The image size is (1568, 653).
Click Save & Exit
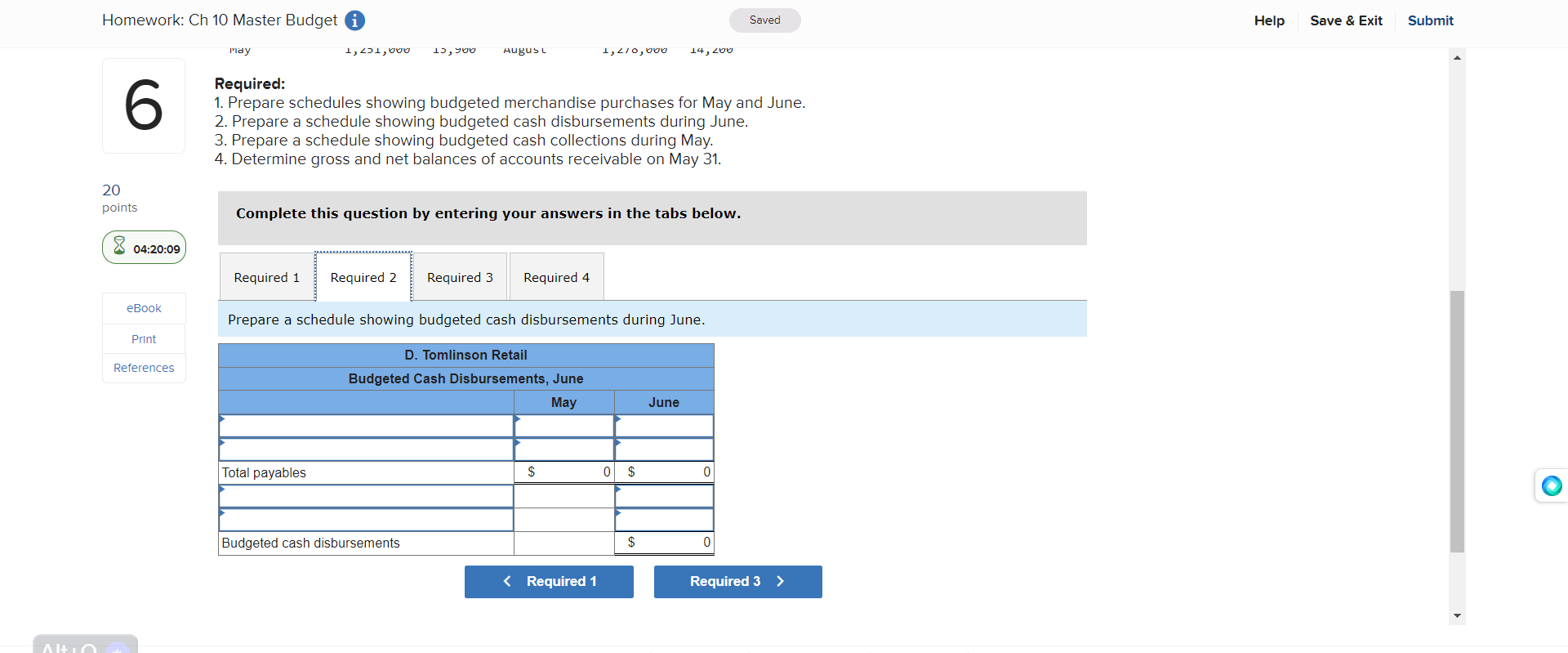[1346, 20]
